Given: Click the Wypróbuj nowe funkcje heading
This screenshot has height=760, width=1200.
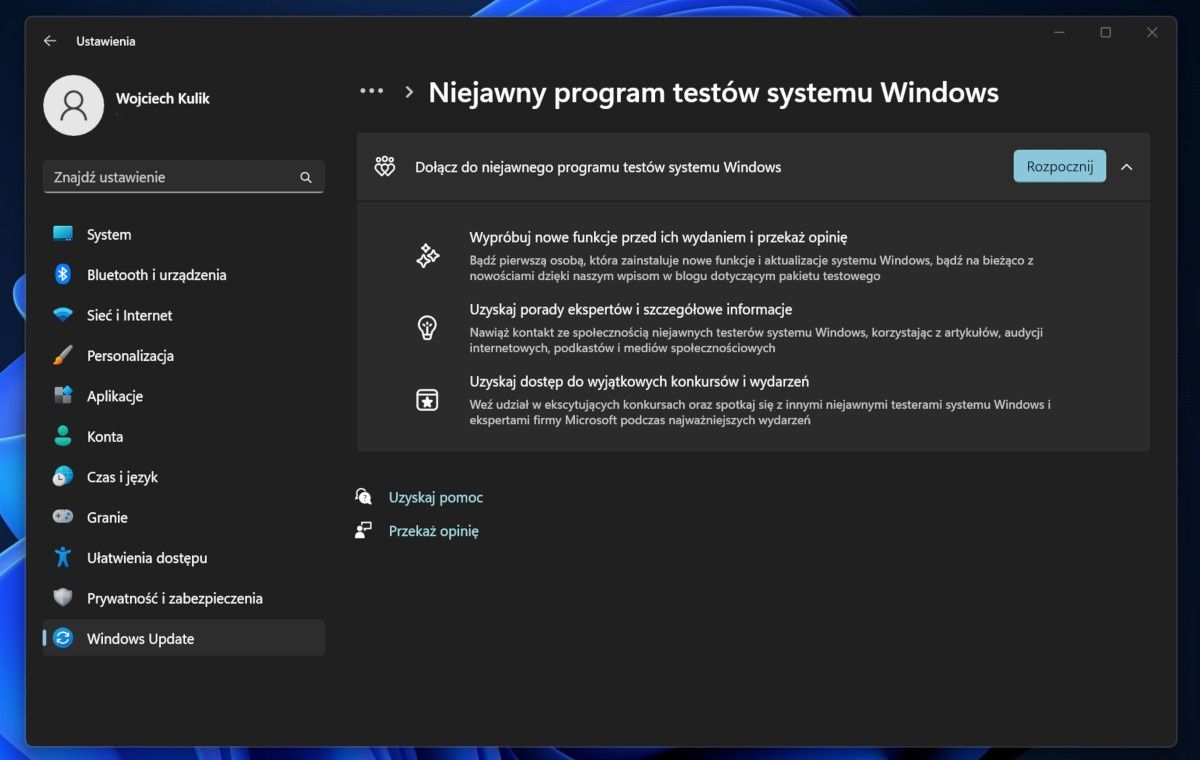Looking at the screenshot, I should point(659,237).
